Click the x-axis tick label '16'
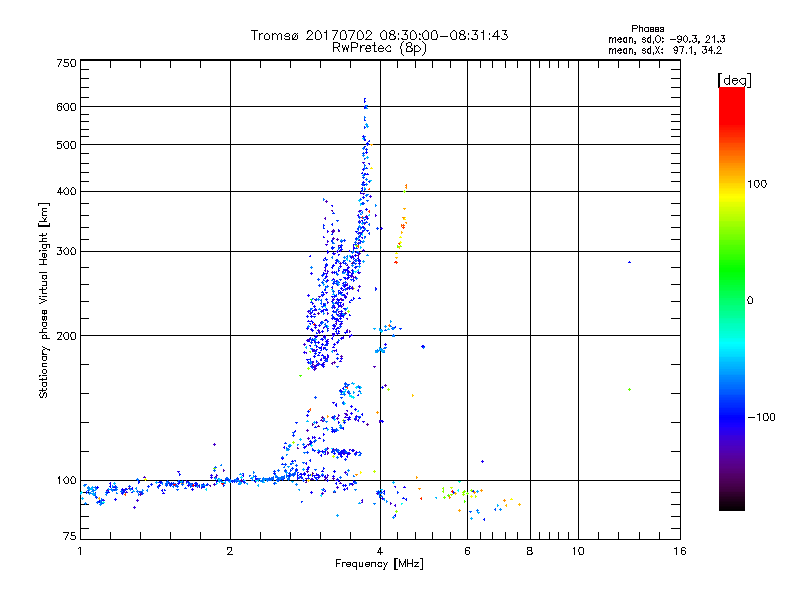 pyautogui.click(x=680, y=551)
